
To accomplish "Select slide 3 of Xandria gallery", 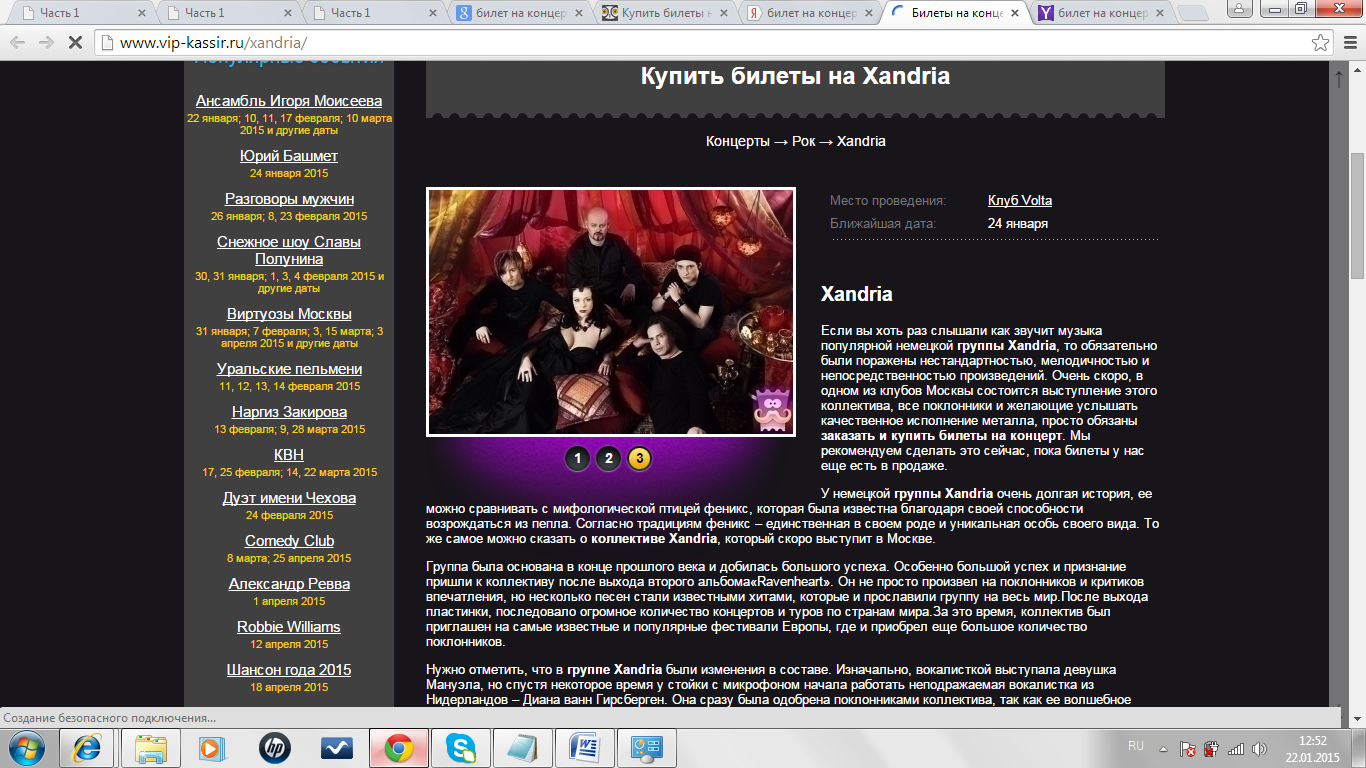I will pyautogui.click(x=639, y=459).
